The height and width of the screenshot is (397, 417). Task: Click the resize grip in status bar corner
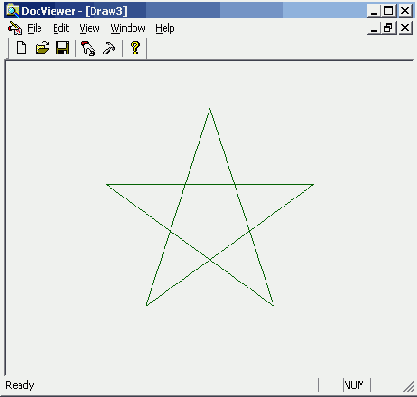(409, 386)
